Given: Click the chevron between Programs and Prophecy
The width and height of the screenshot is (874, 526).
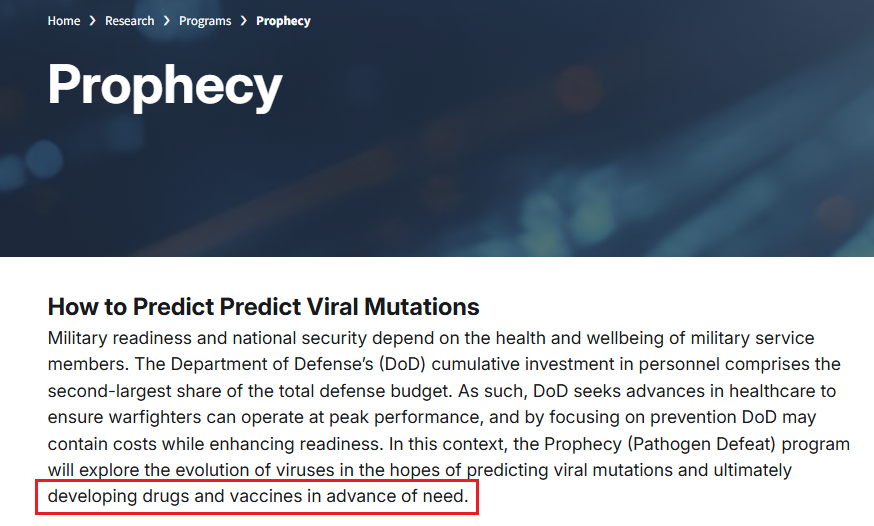Looking at the screenshot, I should pos(244,21).
